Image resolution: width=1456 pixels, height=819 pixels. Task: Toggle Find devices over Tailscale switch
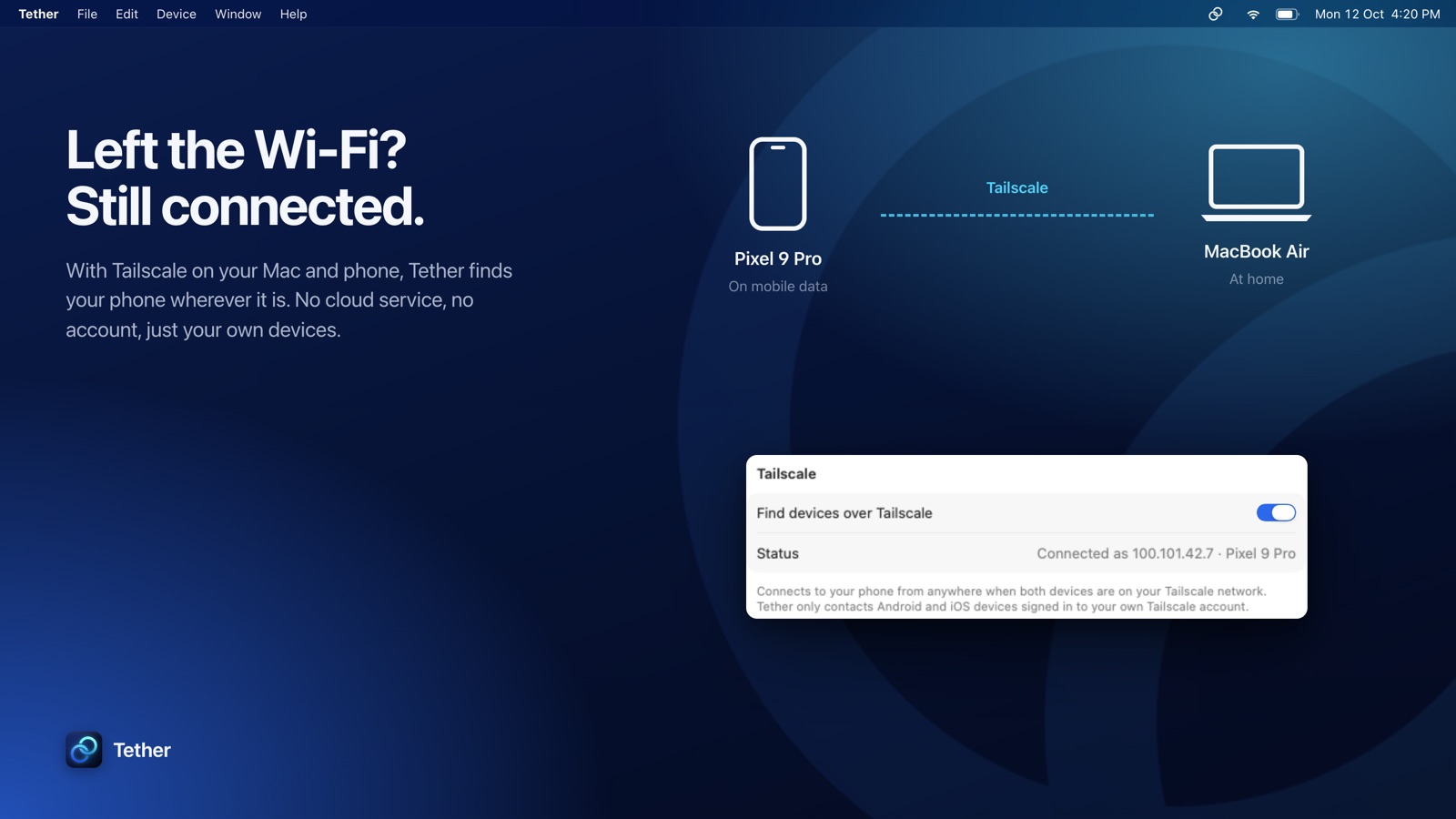1276,513
